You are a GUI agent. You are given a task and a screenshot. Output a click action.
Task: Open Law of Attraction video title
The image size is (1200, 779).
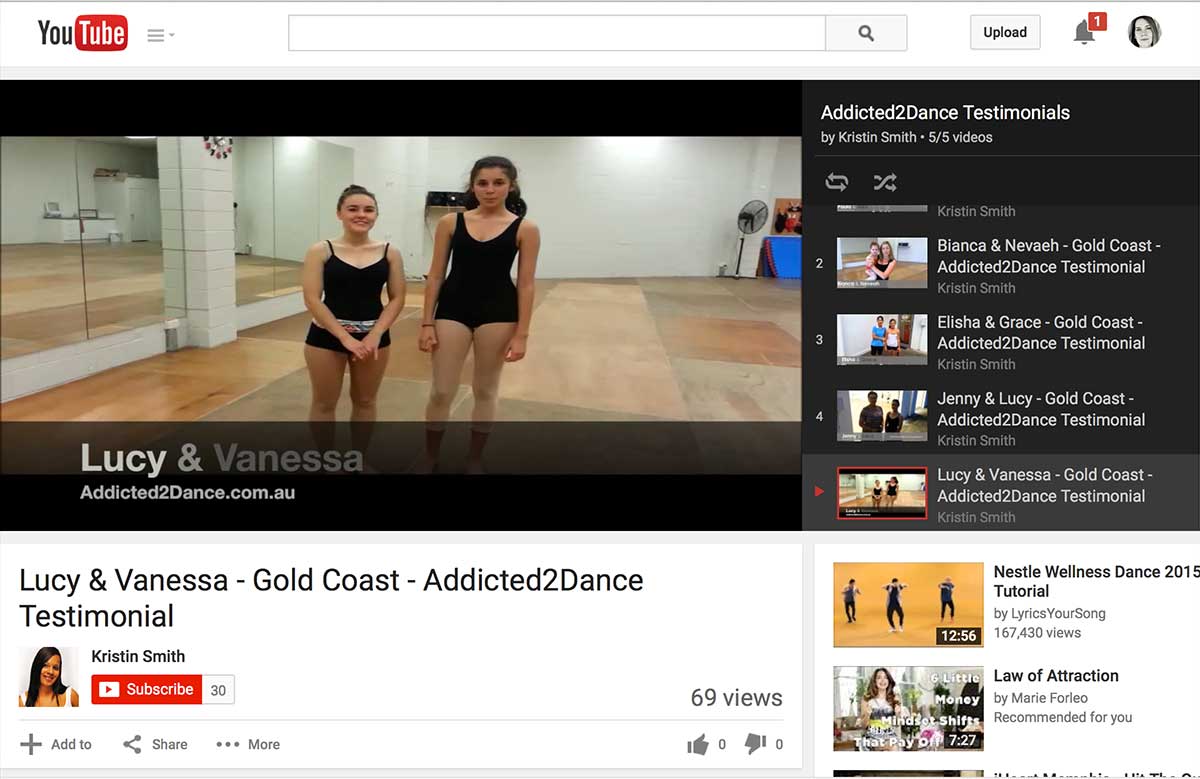[x=1056, y=676]
